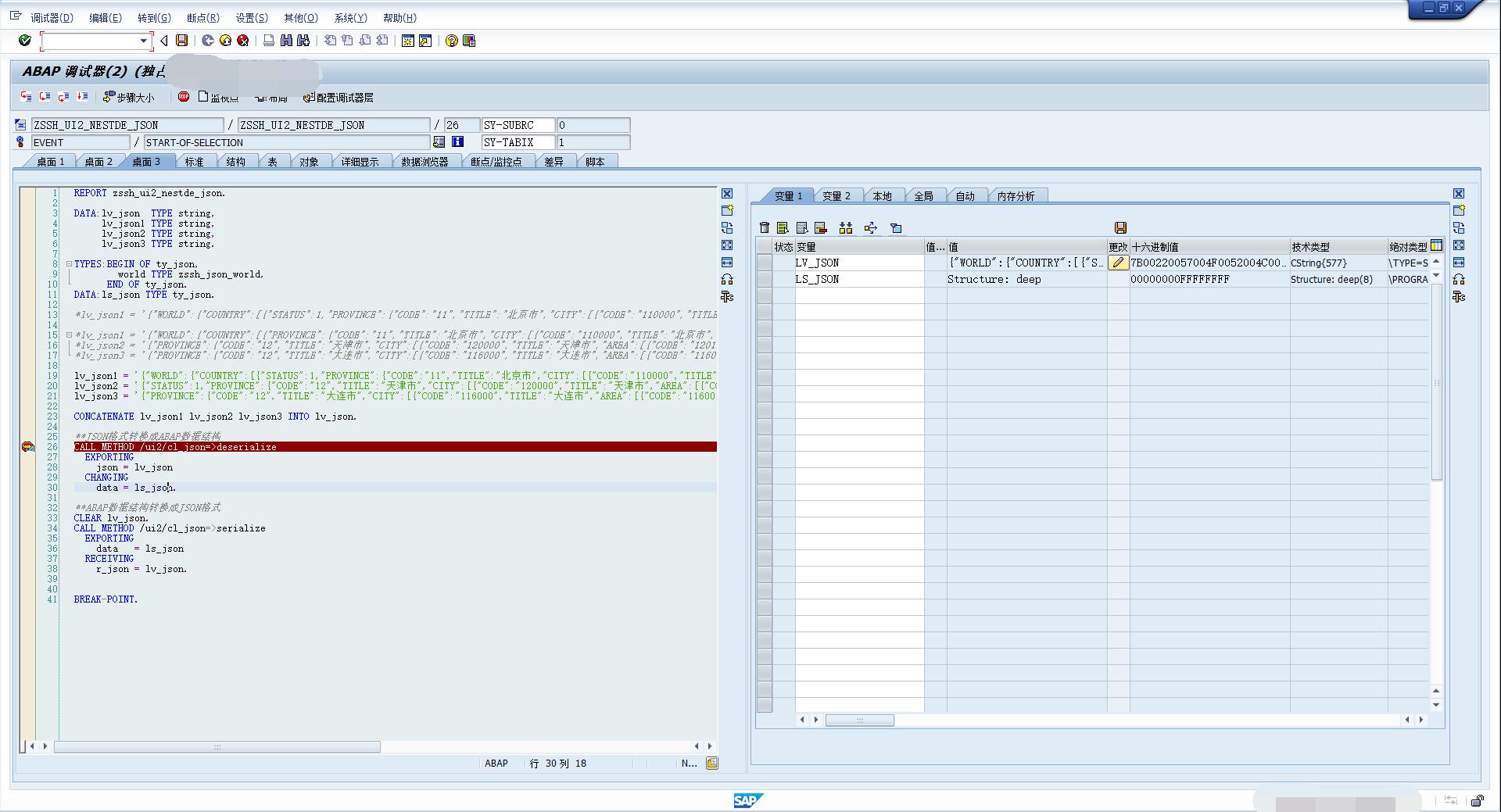Switch to the 全局 variables tab
This screenshot has height=812, width=1501.
click(923, 196)
